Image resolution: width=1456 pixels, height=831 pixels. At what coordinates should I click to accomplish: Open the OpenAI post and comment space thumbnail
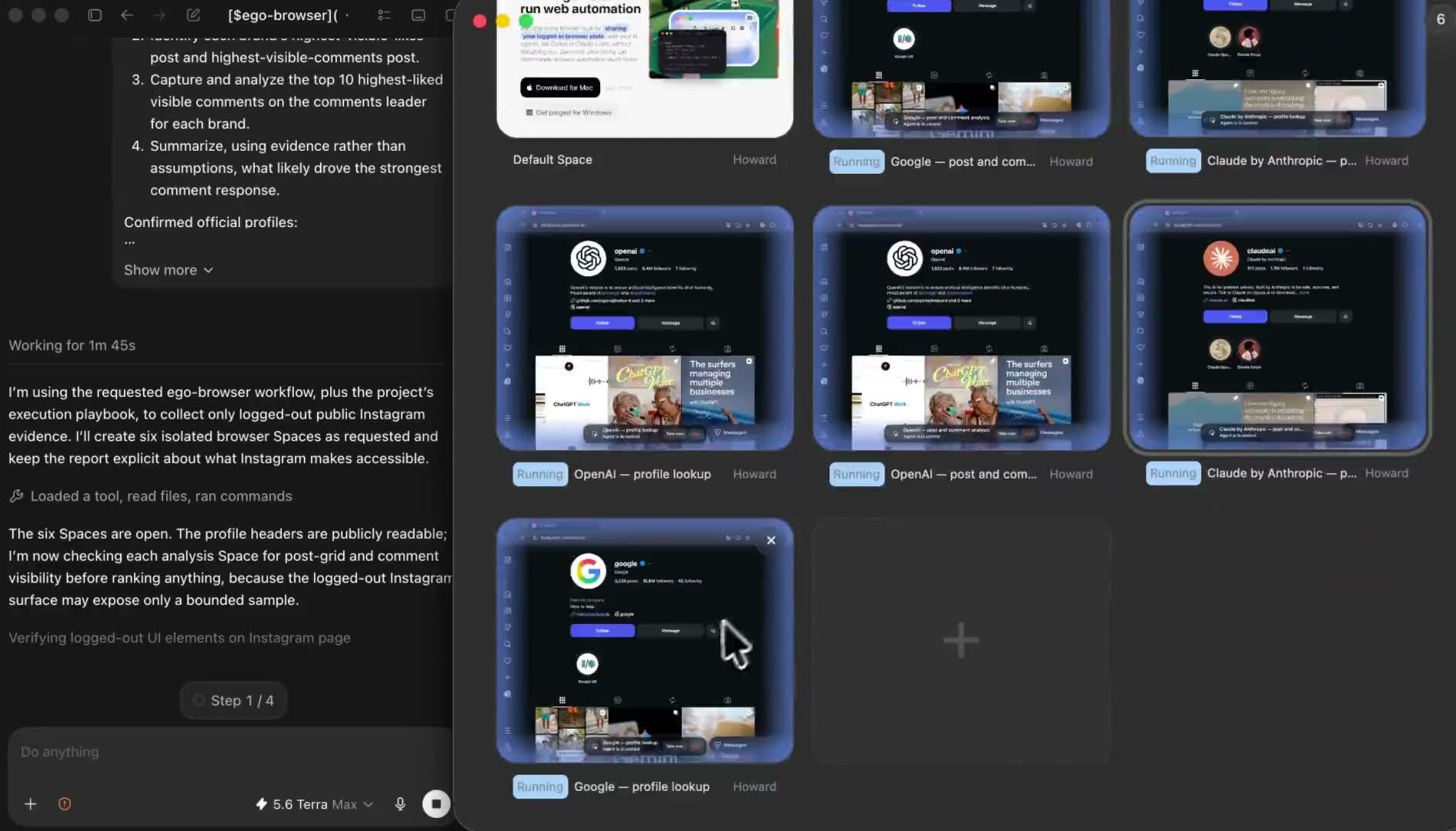point(961,329)
